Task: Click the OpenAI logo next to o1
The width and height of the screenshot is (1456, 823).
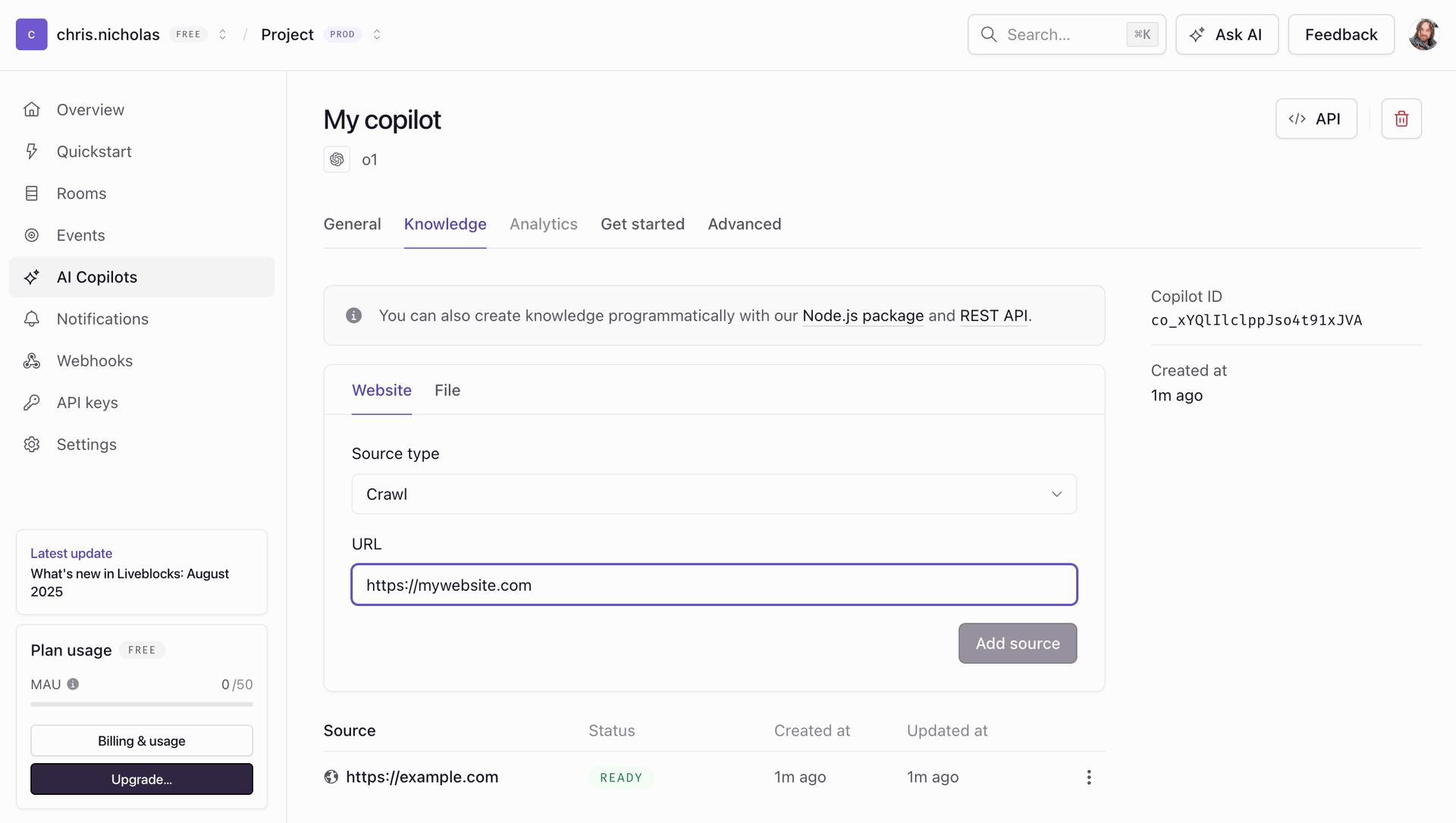Action: click(x=337, y=159)
